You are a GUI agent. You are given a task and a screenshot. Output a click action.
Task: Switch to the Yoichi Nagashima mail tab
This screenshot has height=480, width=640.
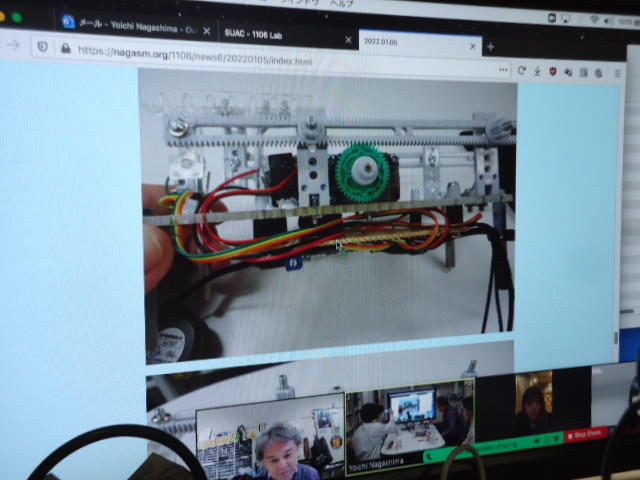coord(137,26)
